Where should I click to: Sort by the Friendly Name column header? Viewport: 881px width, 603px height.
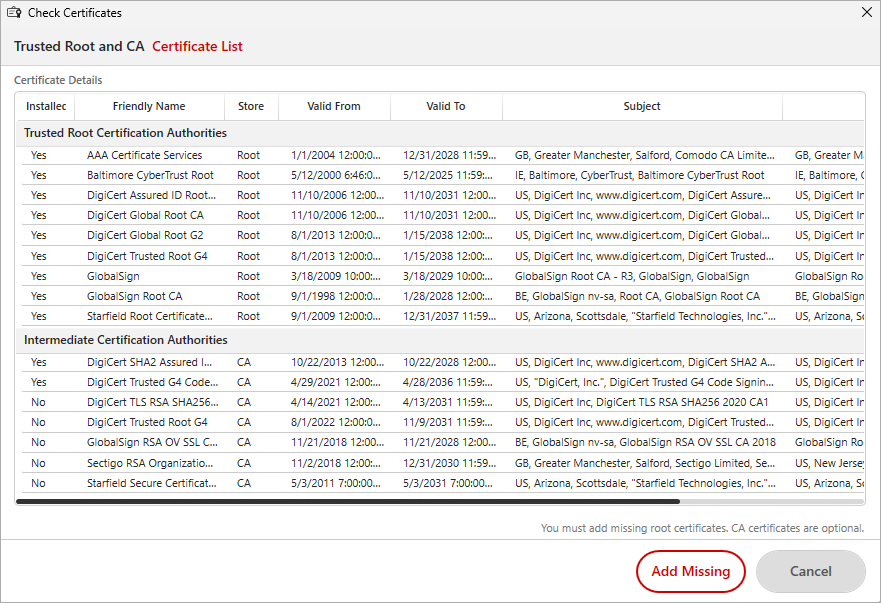[x=149, y=106]
